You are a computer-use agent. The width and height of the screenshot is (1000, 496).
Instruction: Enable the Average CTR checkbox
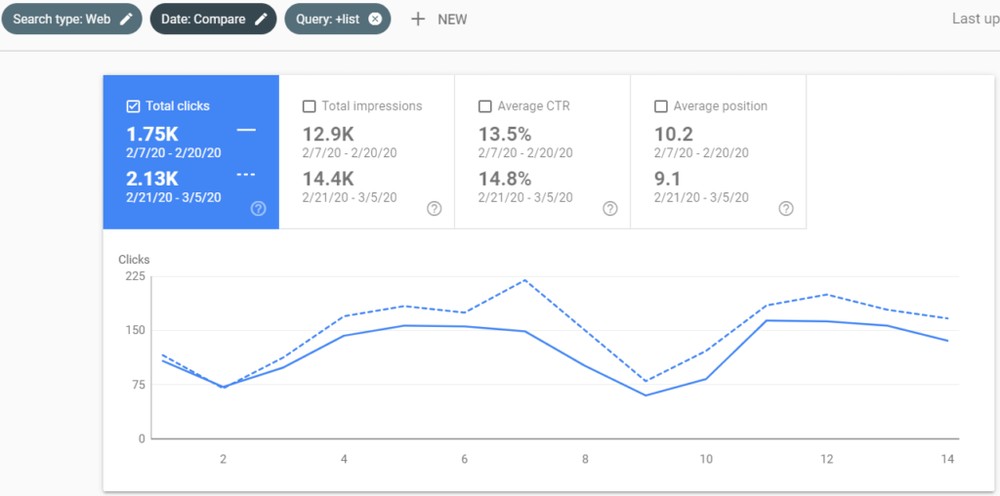[485, 106]
